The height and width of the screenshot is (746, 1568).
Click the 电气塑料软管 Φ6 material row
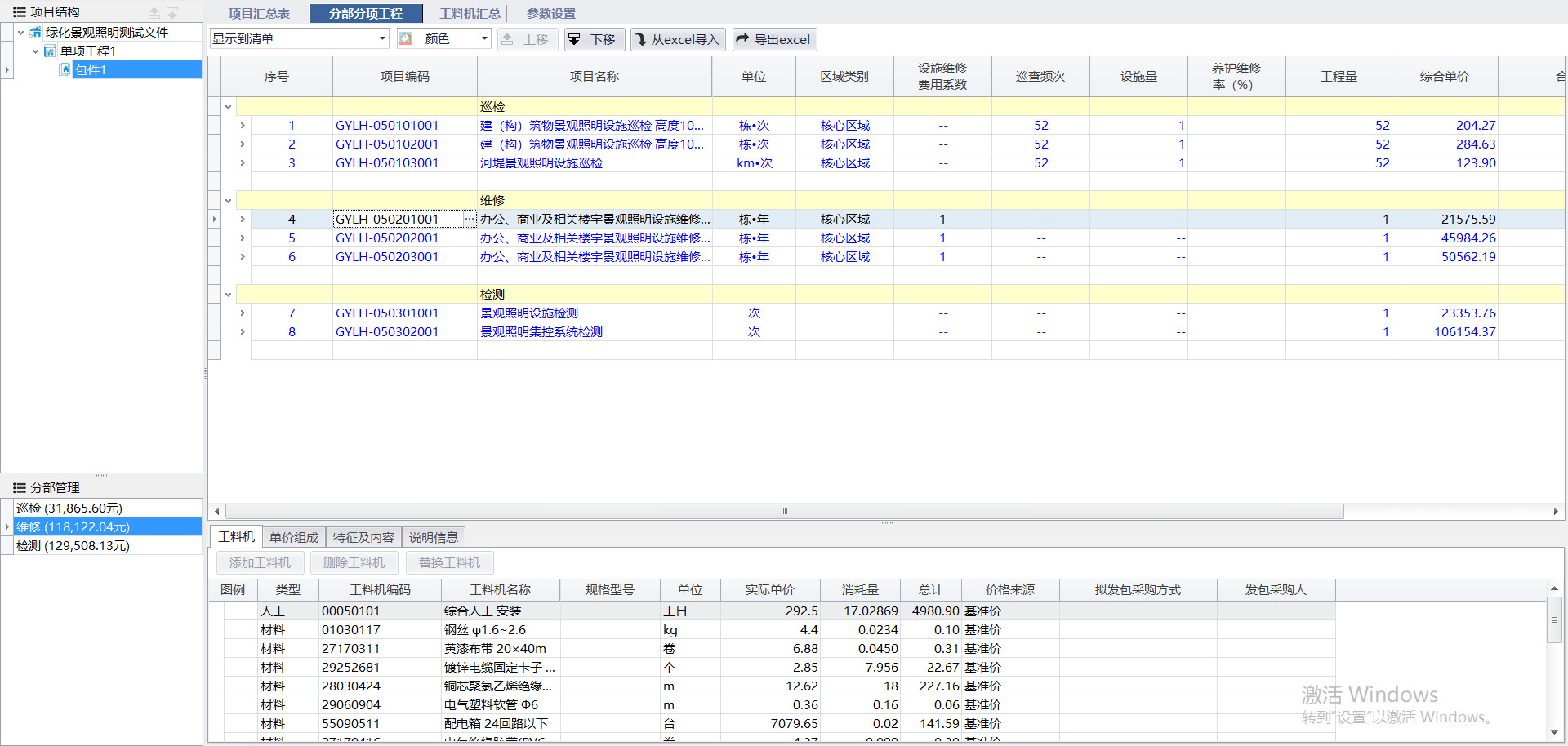point(780,704)
